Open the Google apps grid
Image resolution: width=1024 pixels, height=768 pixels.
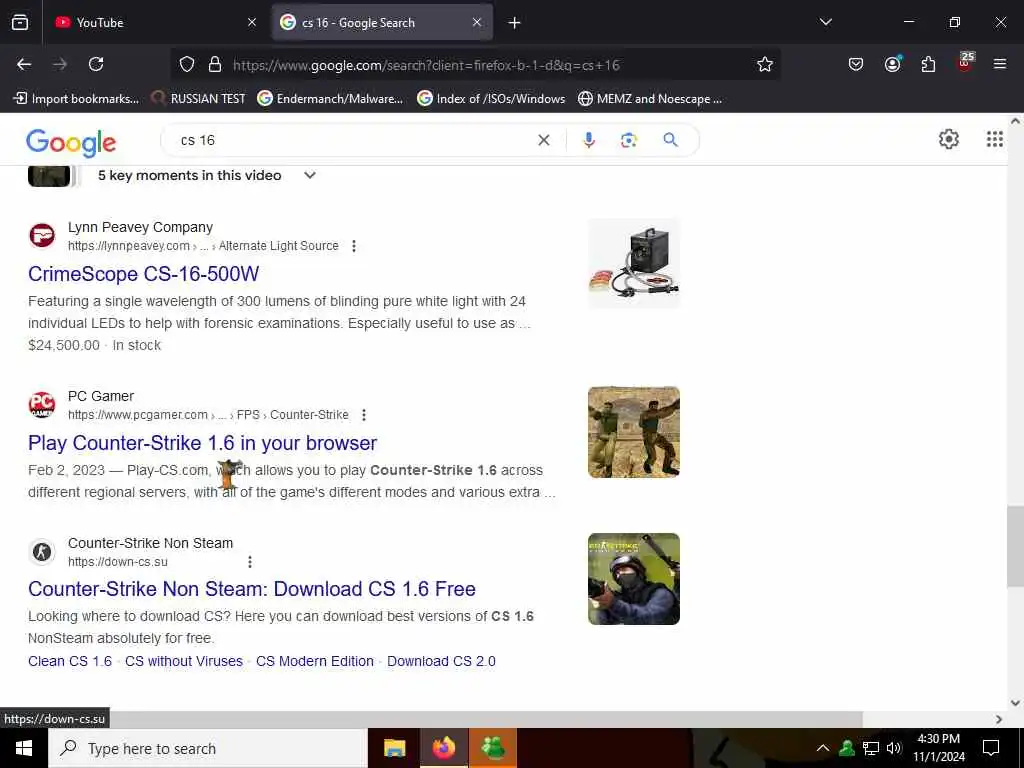tap(995, 139)
